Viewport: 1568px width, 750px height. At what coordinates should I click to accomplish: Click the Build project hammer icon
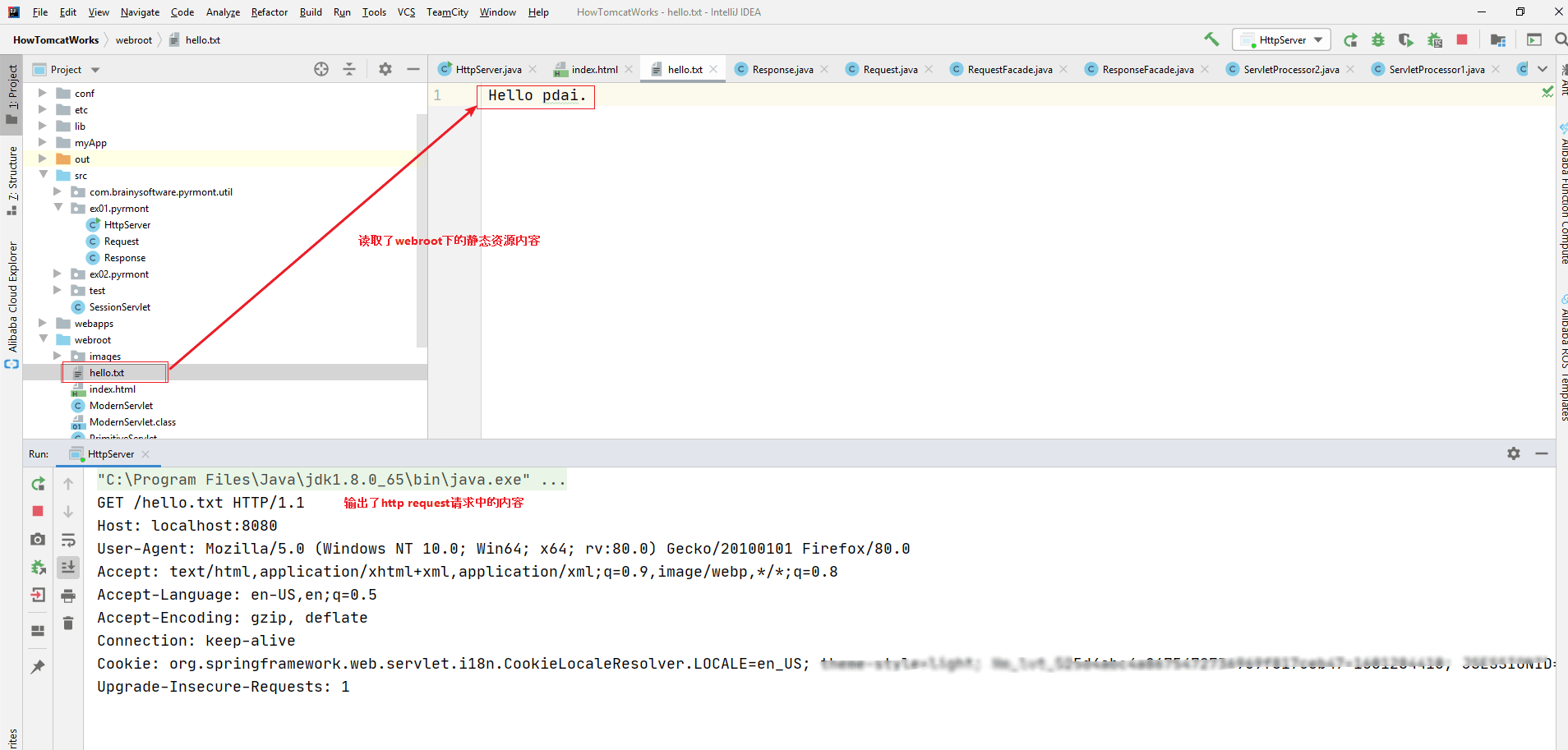point(1211,39)
